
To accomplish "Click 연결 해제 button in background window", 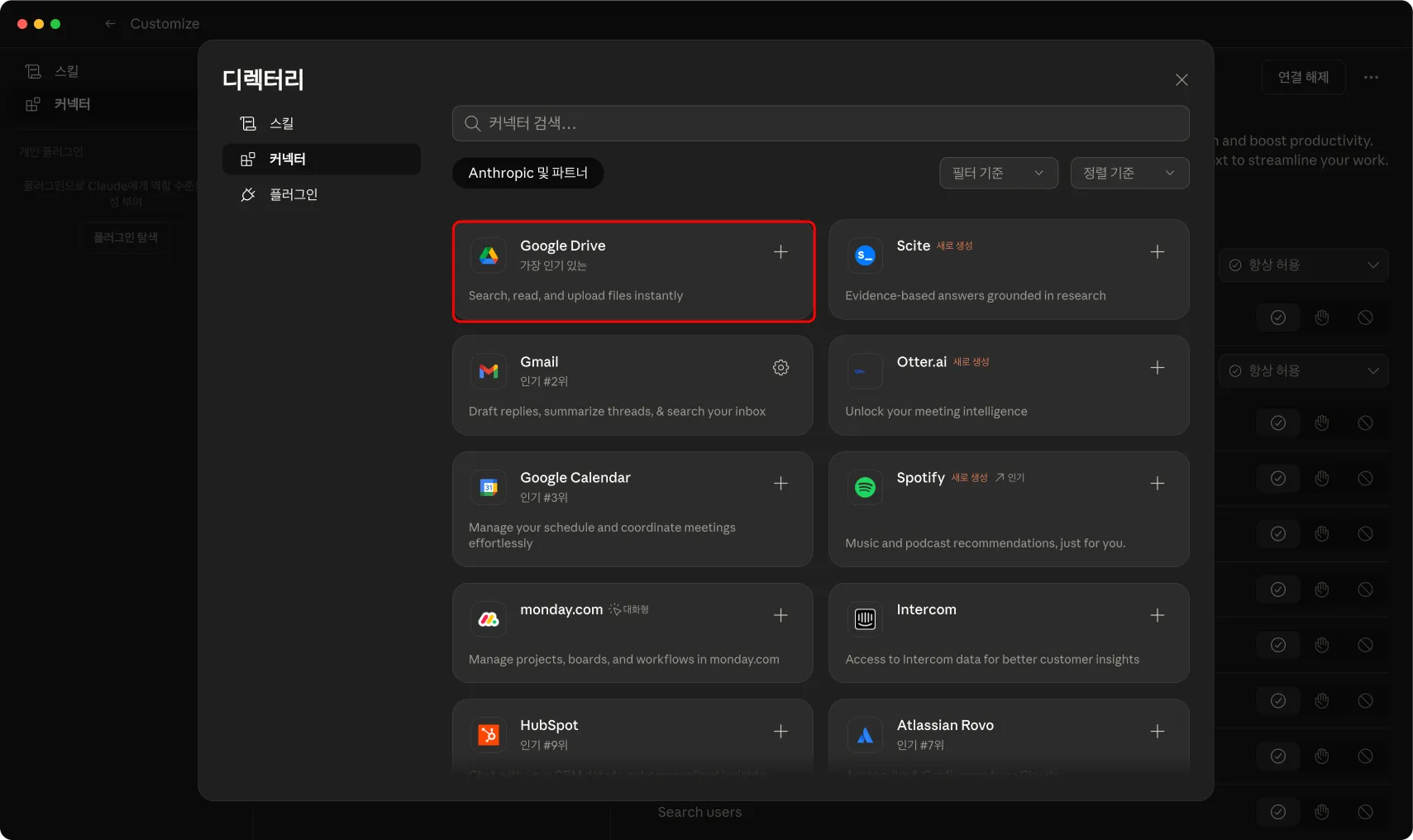I will pos(1303,77).
